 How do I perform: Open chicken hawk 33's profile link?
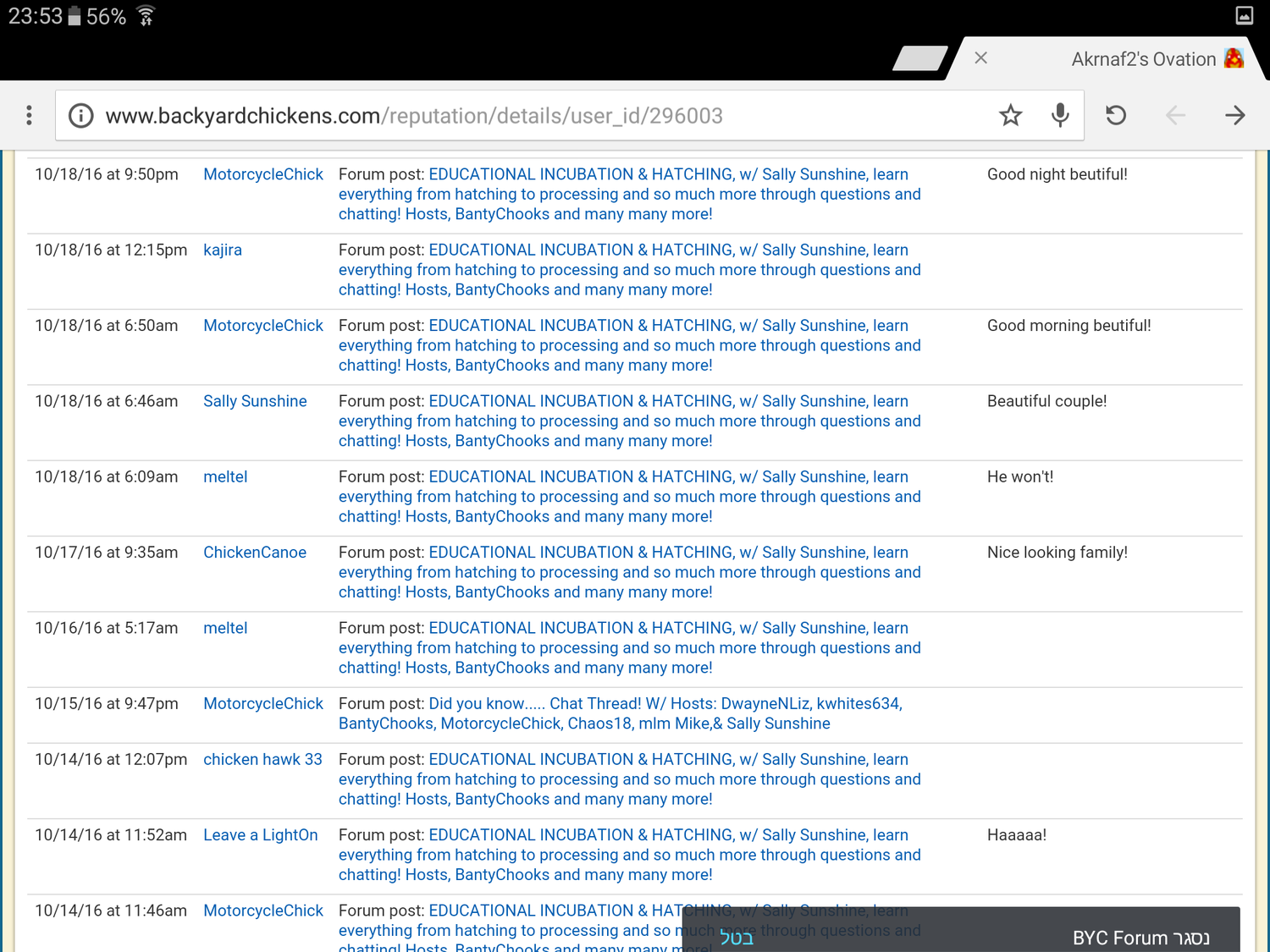tap(262, 759)
